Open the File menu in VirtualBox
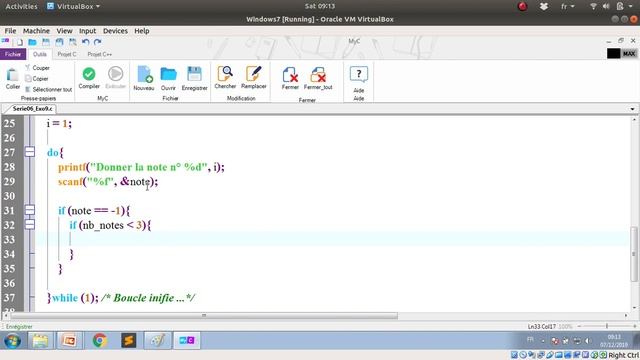 click(10, 31)
